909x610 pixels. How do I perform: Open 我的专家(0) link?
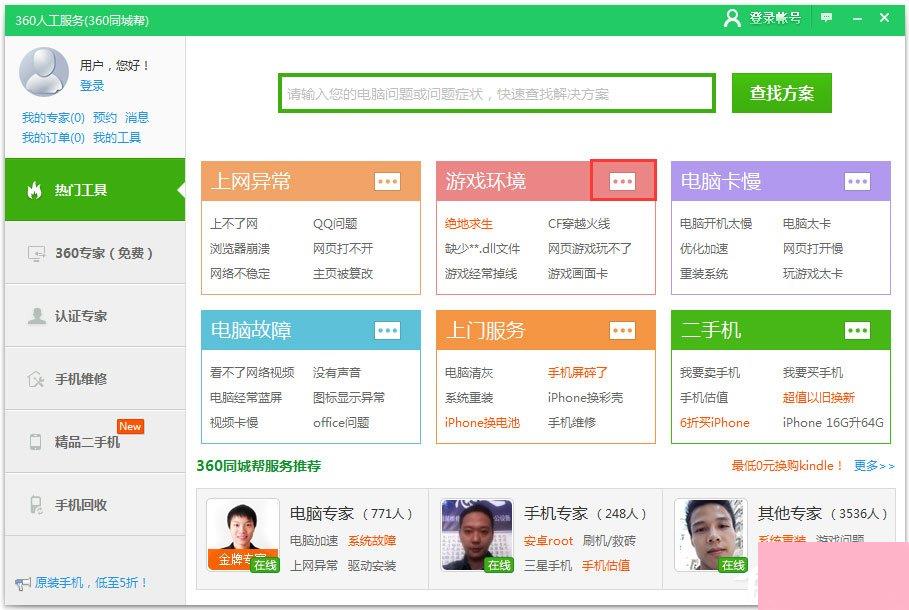click(53, 118)
